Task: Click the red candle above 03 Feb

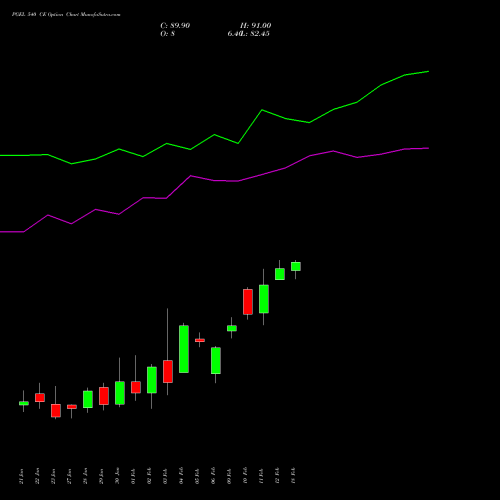Action: (168, 371)
